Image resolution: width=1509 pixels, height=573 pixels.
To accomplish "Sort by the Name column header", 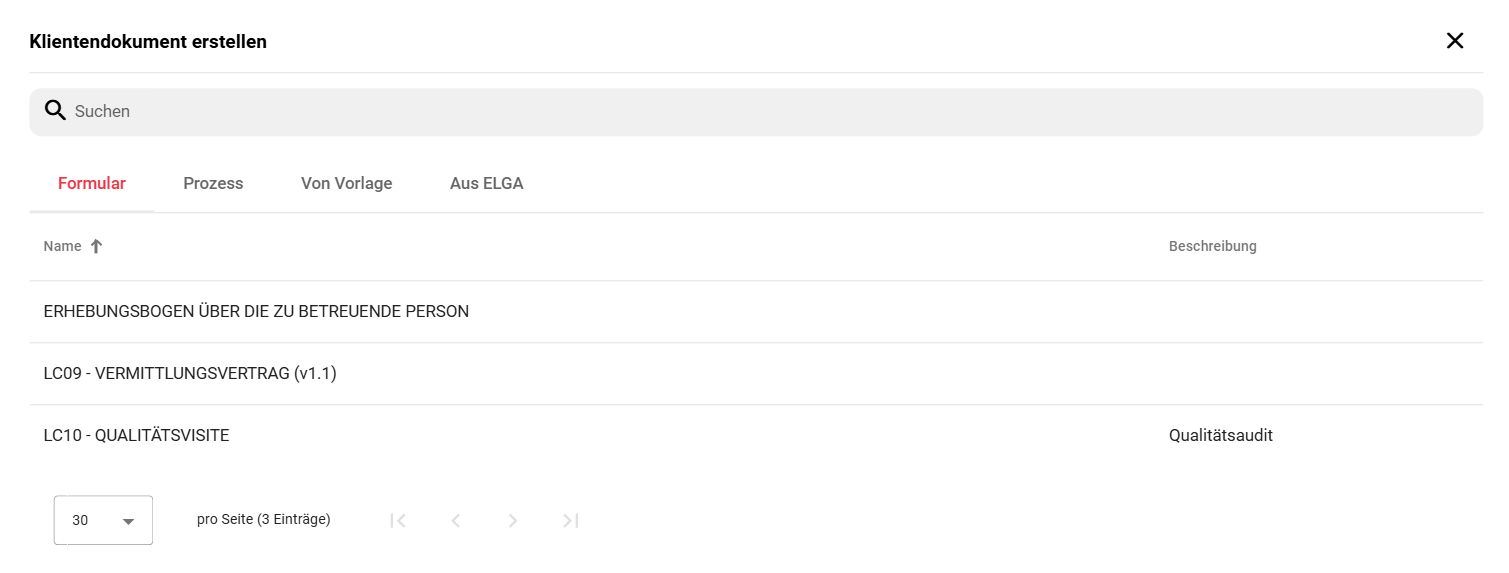I will tap(62, 246).
